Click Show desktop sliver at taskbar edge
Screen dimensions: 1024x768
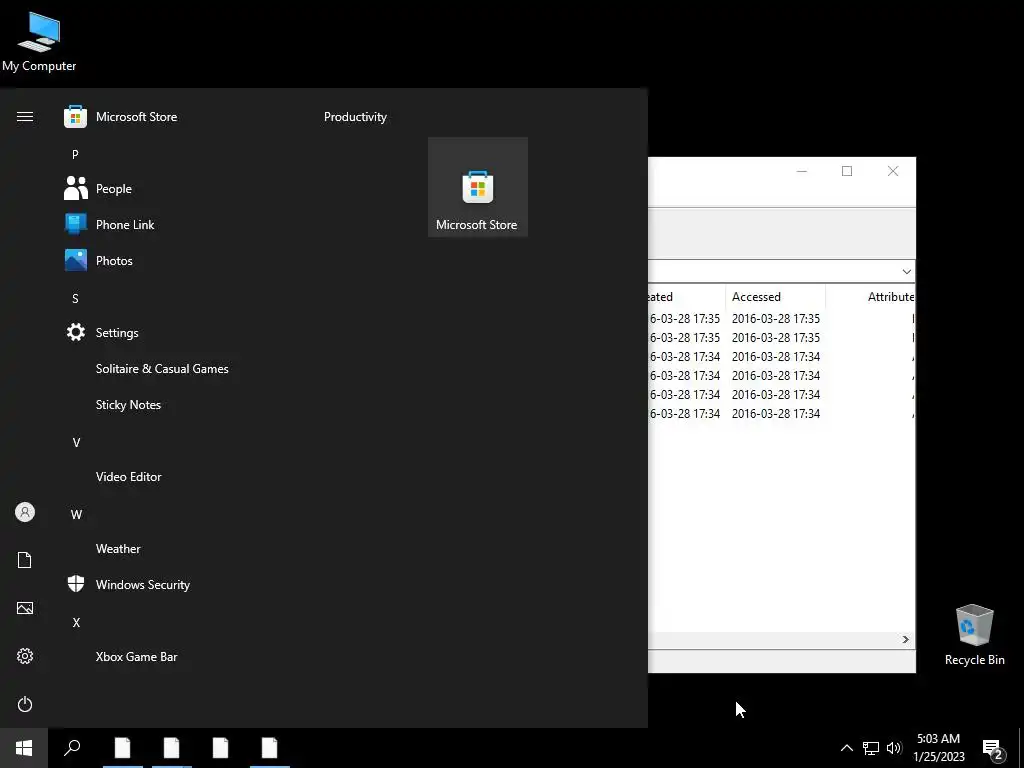tap(1021, 748)
